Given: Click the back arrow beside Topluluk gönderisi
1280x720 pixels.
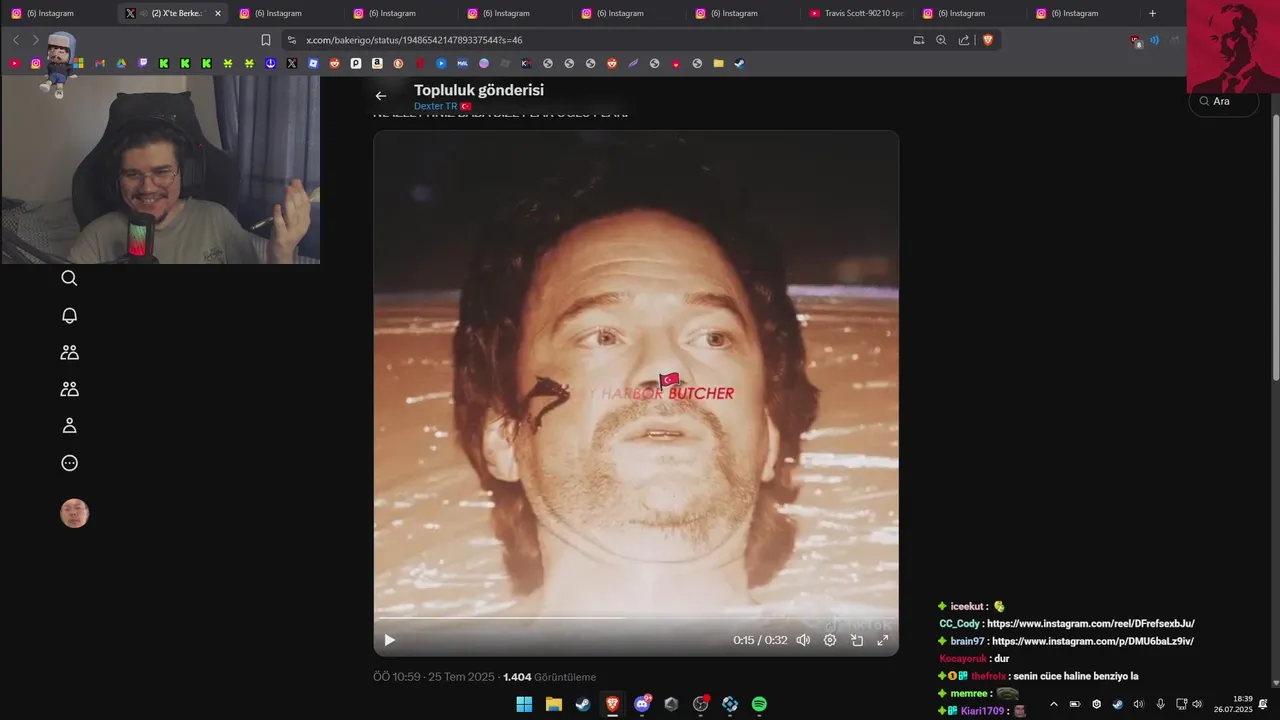Looking at the screenshot, I should [x=380, y=96].
